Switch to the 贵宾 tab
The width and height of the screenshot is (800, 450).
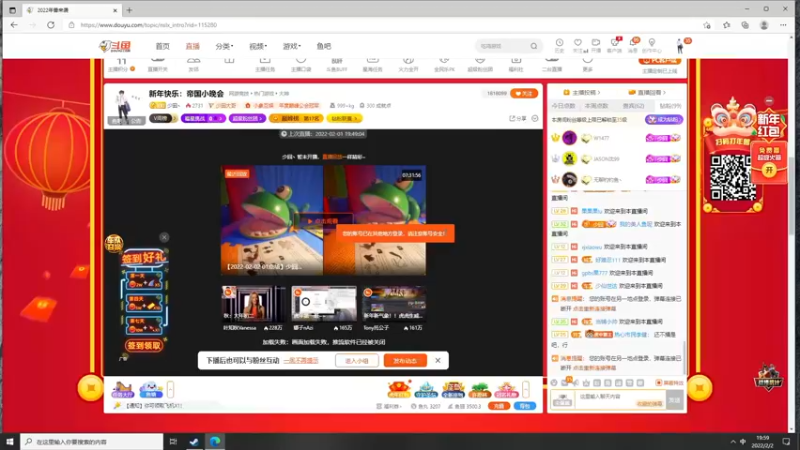click(633, 106)
